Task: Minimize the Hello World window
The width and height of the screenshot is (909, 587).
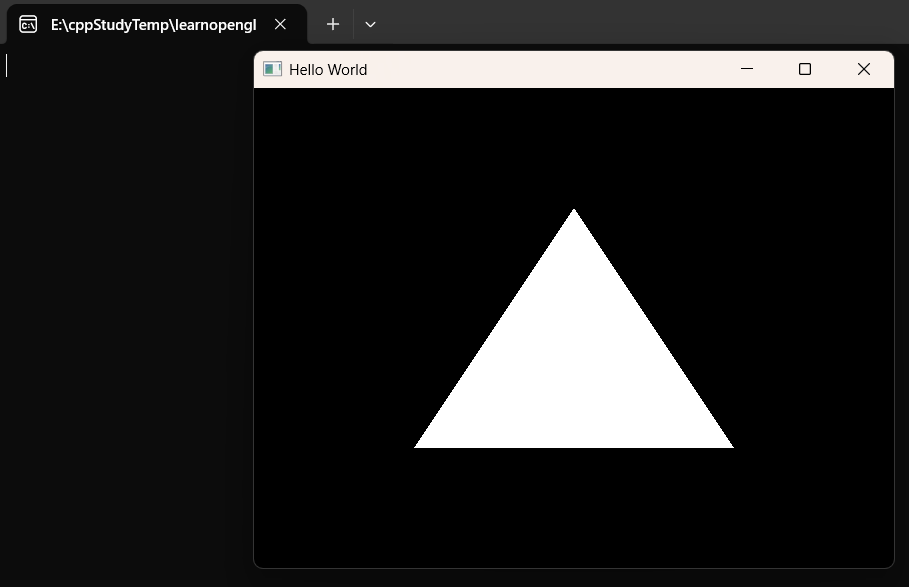Action: click(747, 69)
